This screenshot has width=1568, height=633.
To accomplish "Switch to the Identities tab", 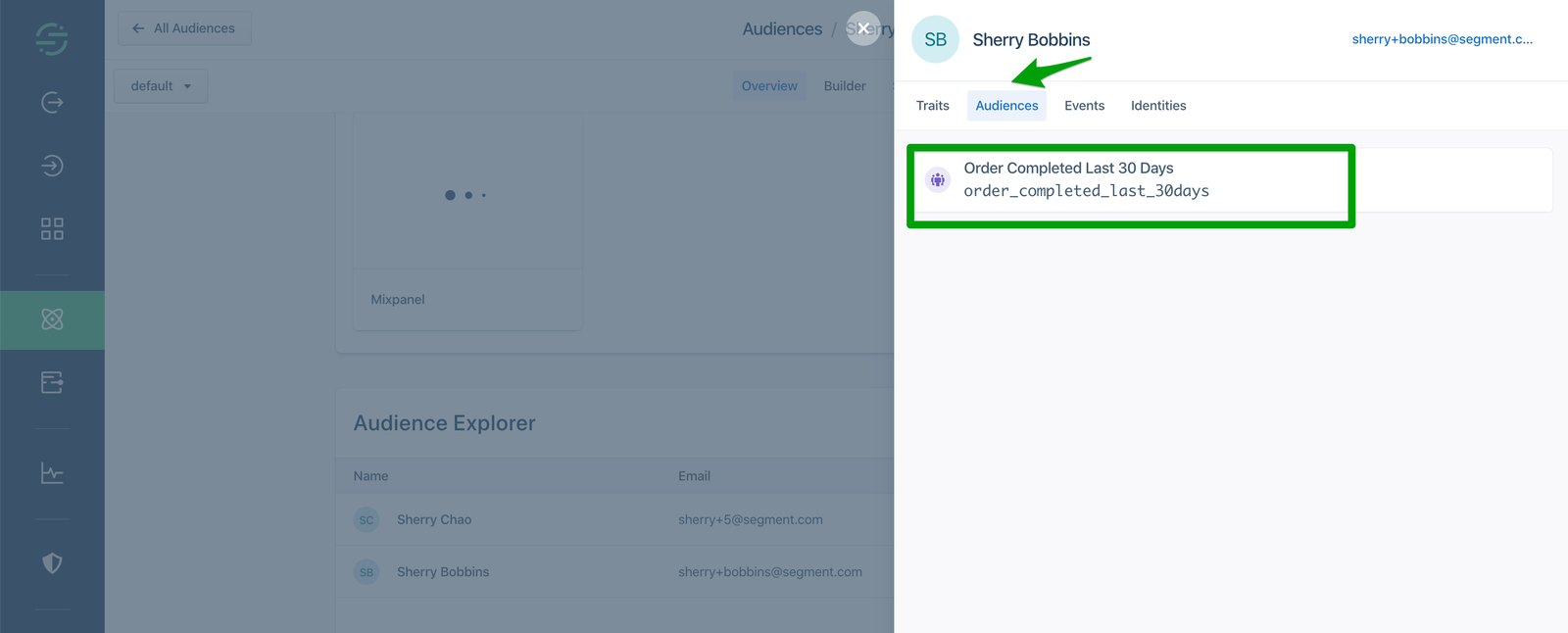I will 1157,106.
